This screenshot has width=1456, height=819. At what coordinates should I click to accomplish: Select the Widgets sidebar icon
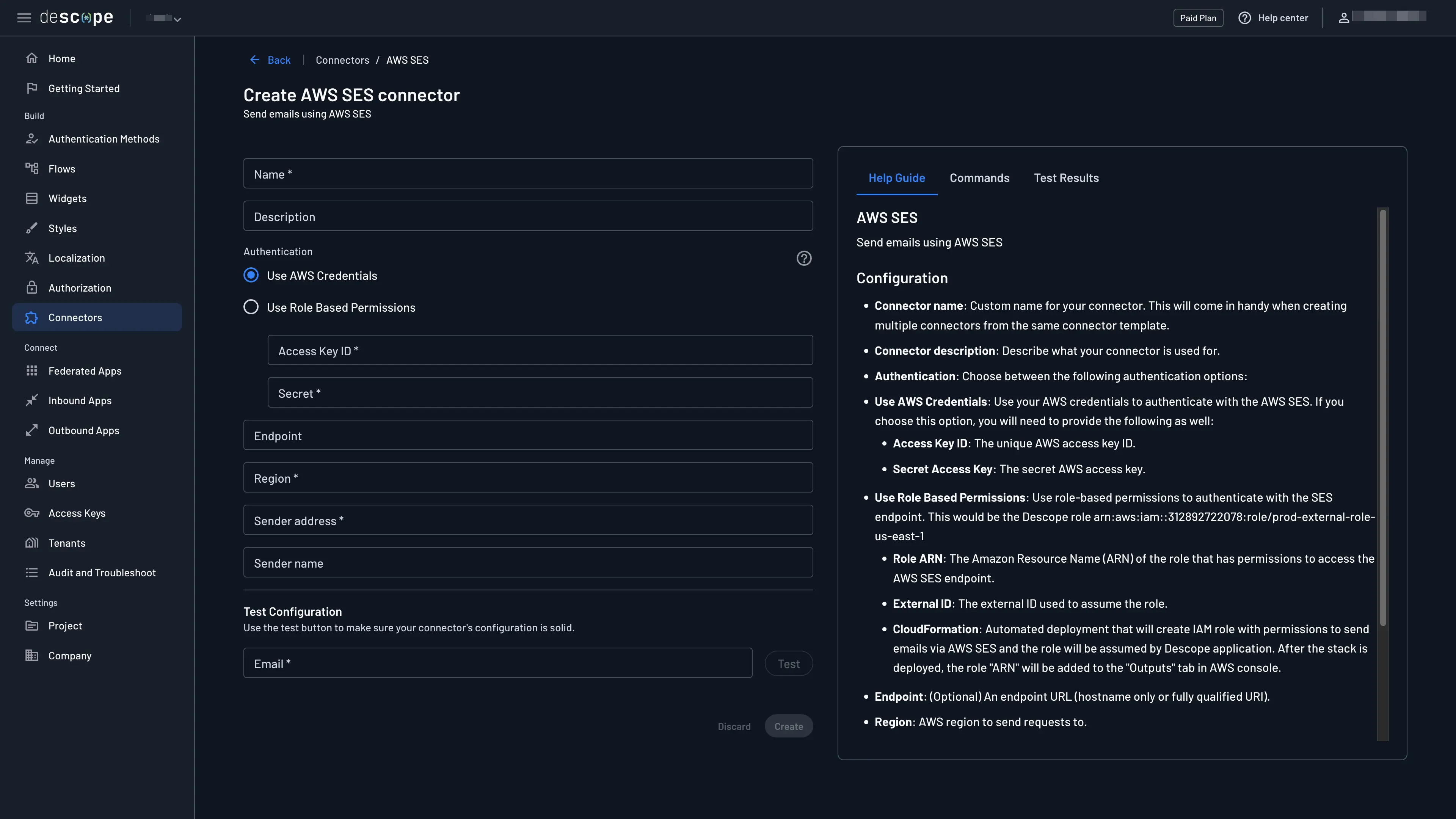(x=31, y=198)
